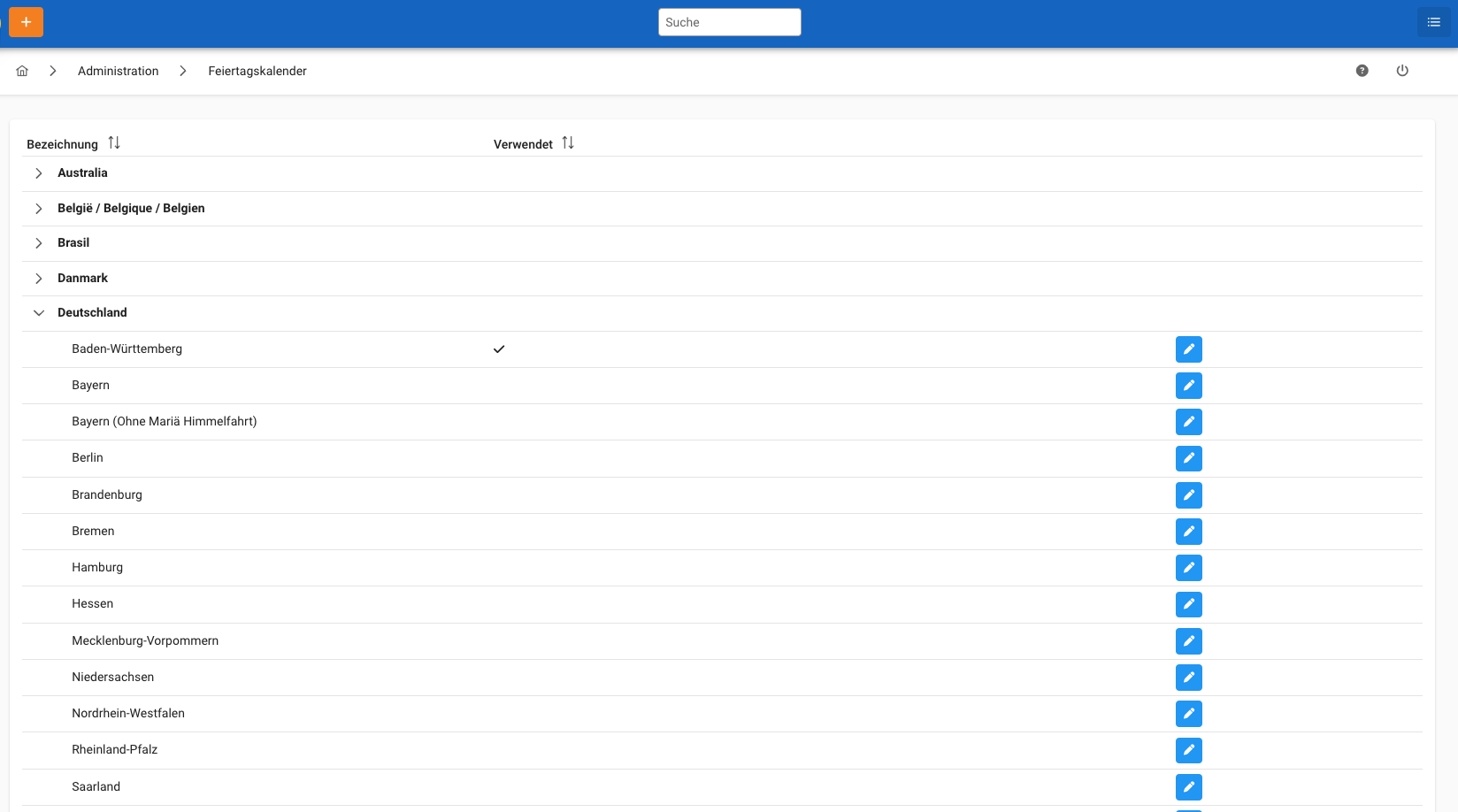
Task: Focus the Suche search field
Action: [x=729, y=22]
